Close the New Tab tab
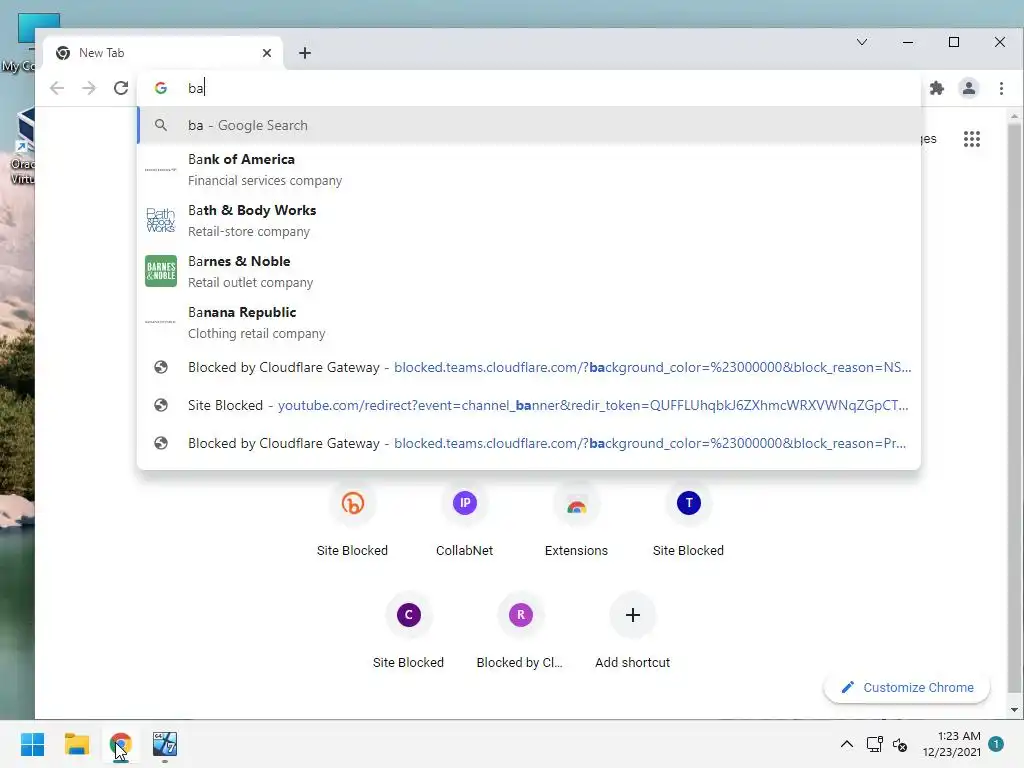The width and height of the screenshot is (1024, 768). click(266, 53)
